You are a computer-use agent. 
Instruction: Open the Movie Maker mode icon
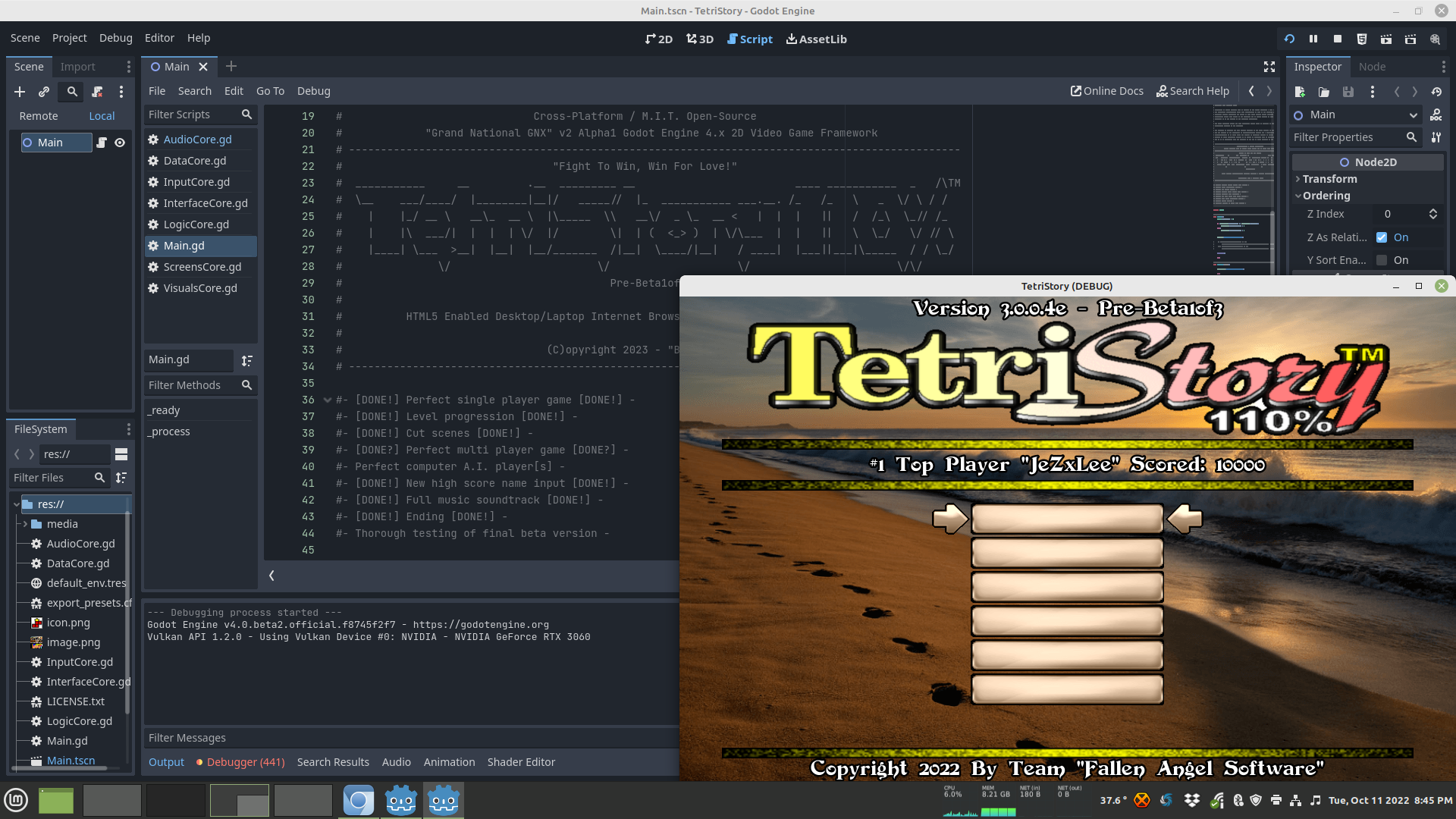coord(1435,39)
